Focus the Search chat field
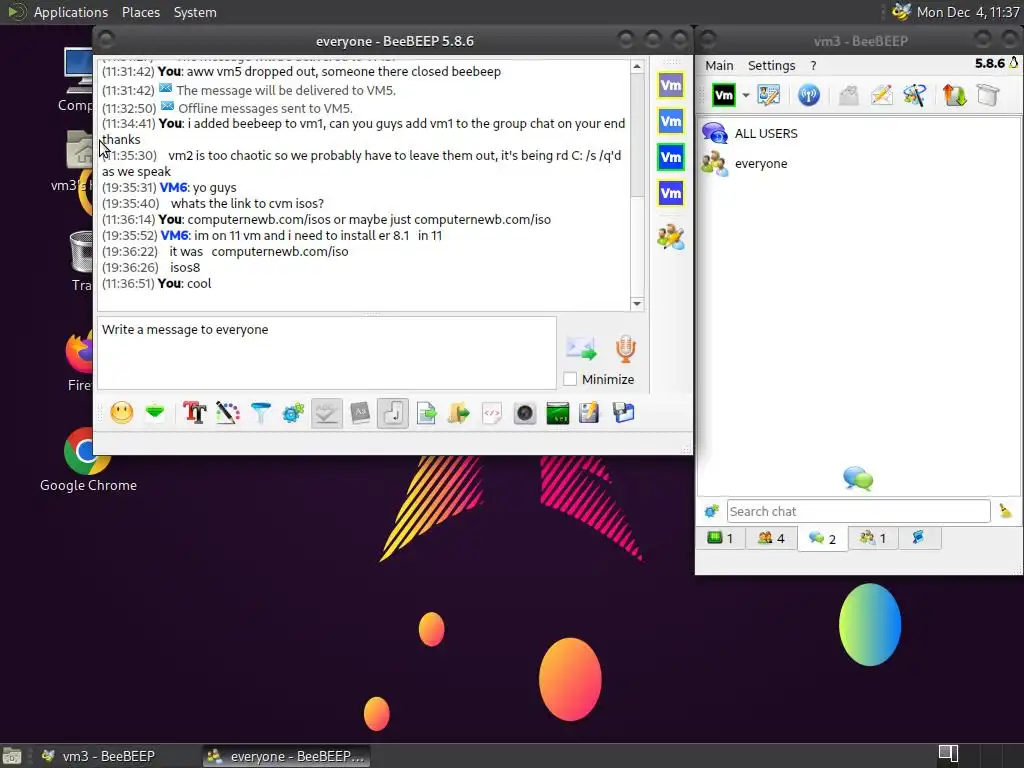Screen dimensions: 1024x768 coord(858,511)
